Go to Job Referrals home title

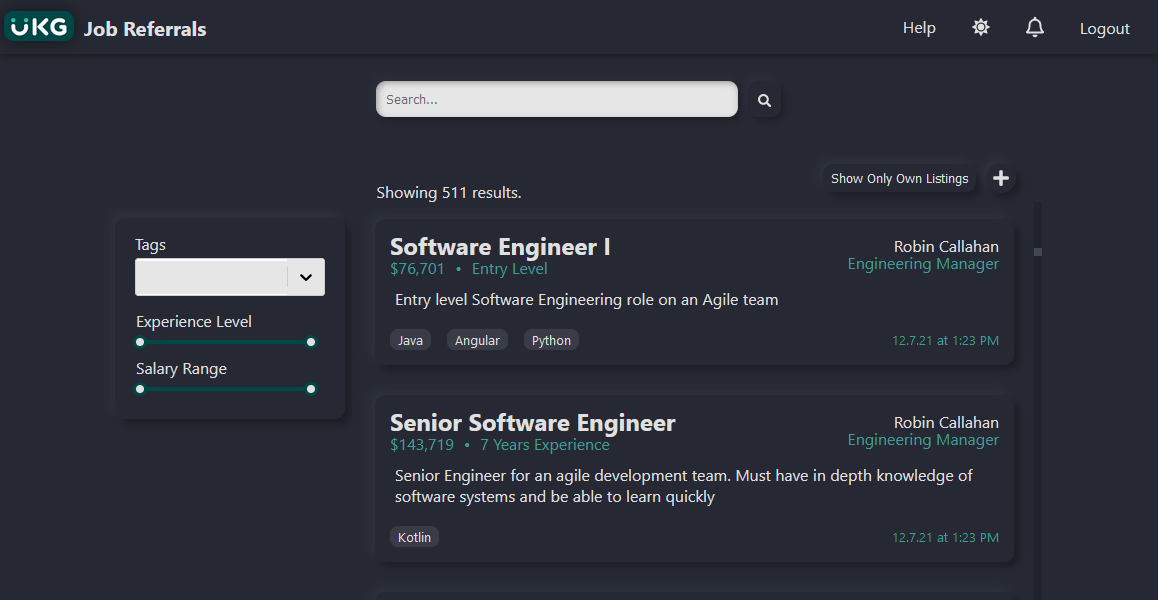145,29
